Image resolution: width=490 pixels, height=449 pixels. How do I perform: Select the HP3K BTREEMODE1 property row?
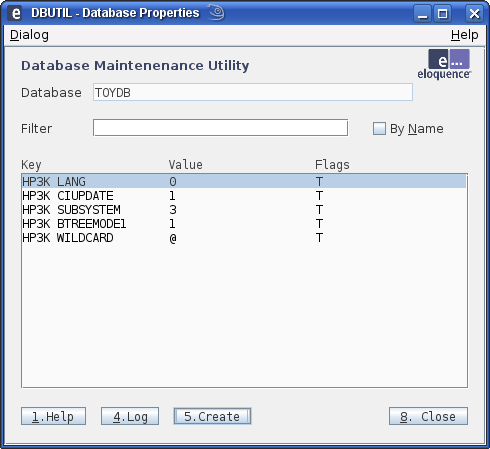coord(244,224)
